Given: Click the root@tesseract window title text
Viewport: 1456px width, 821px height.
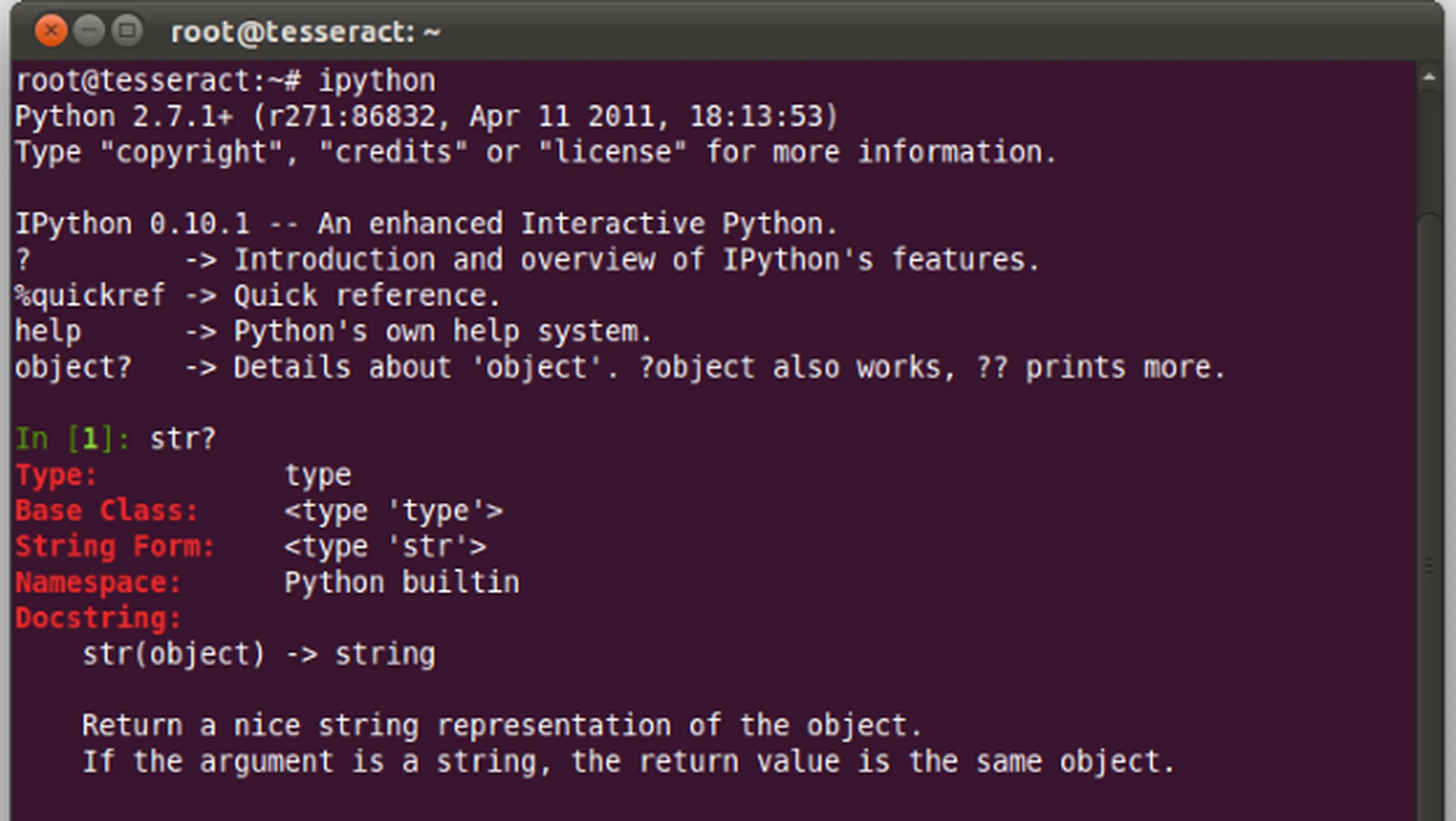Looking at the screenshot, I should [x=305, y=32].
